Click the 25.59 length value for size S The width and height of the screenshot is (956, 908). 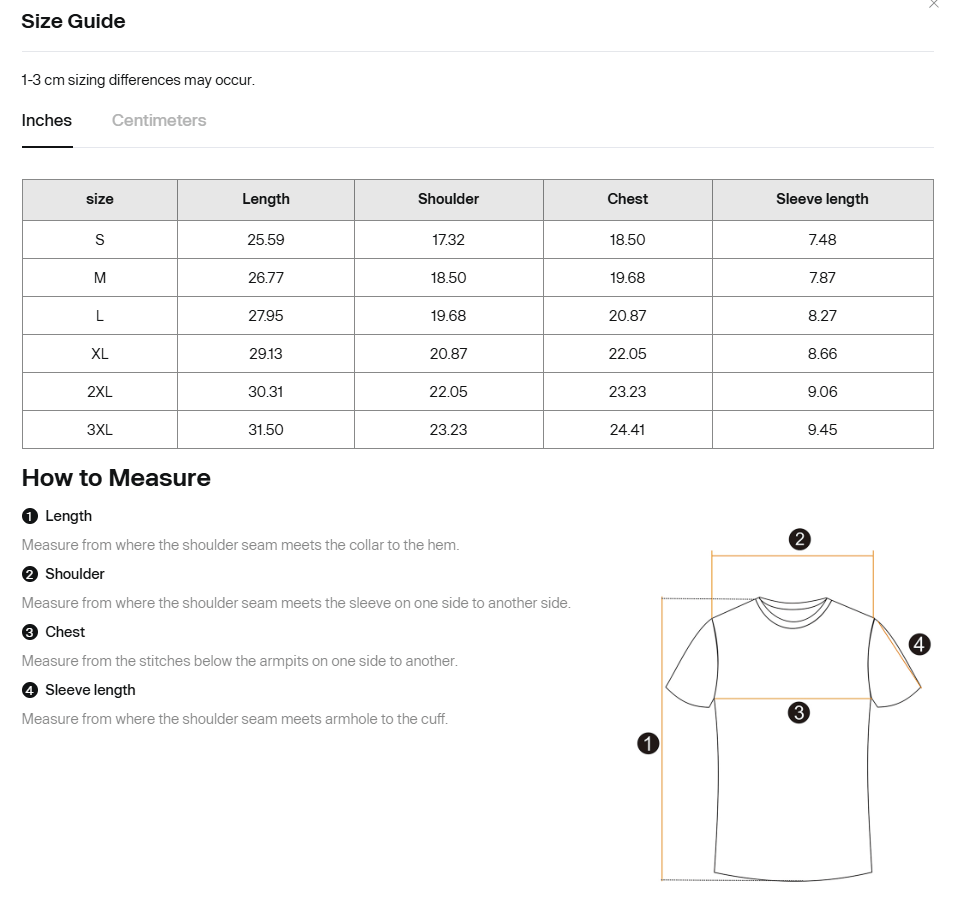266,240
